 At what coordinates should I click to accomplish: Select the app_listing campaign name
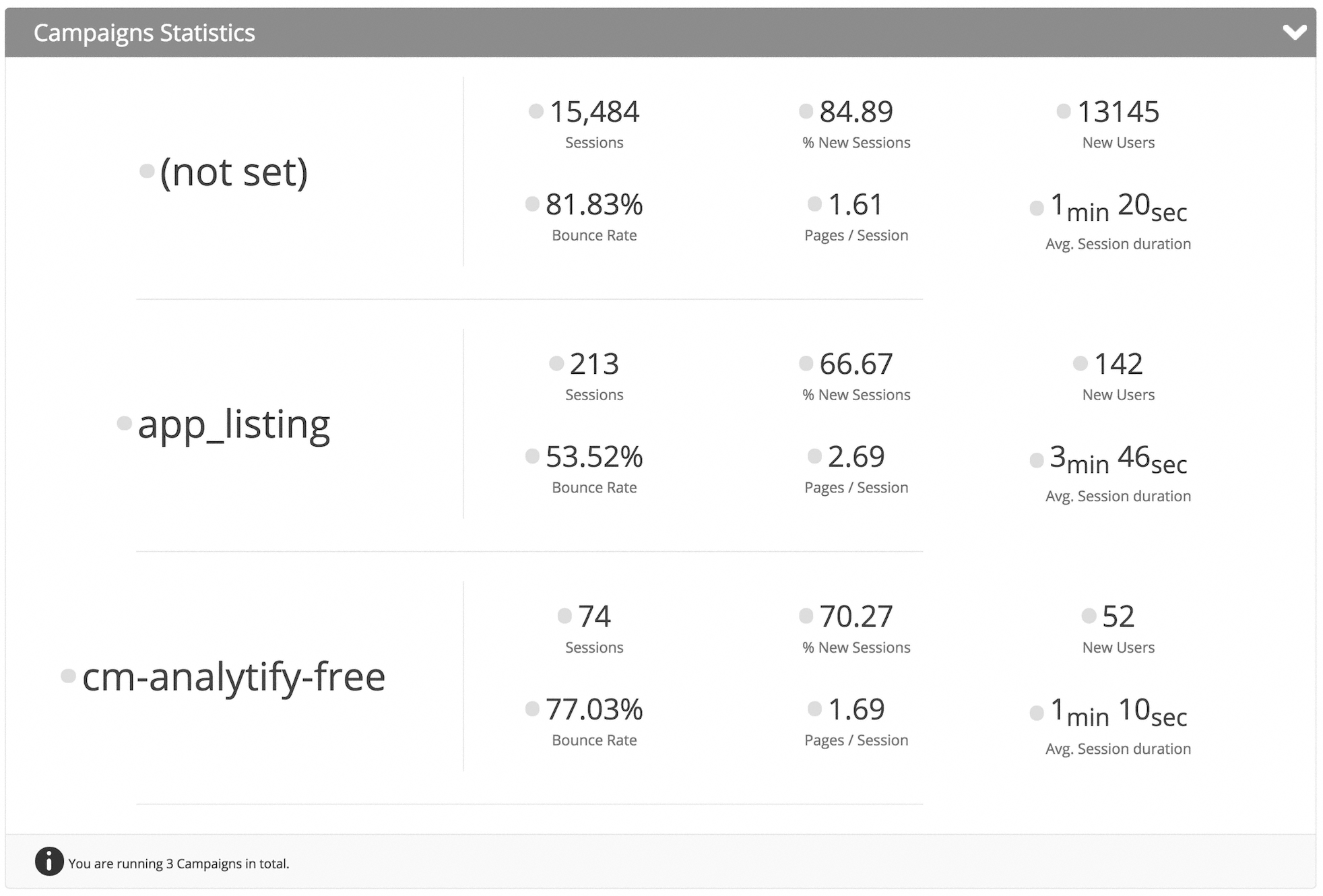tap(234, 425)
